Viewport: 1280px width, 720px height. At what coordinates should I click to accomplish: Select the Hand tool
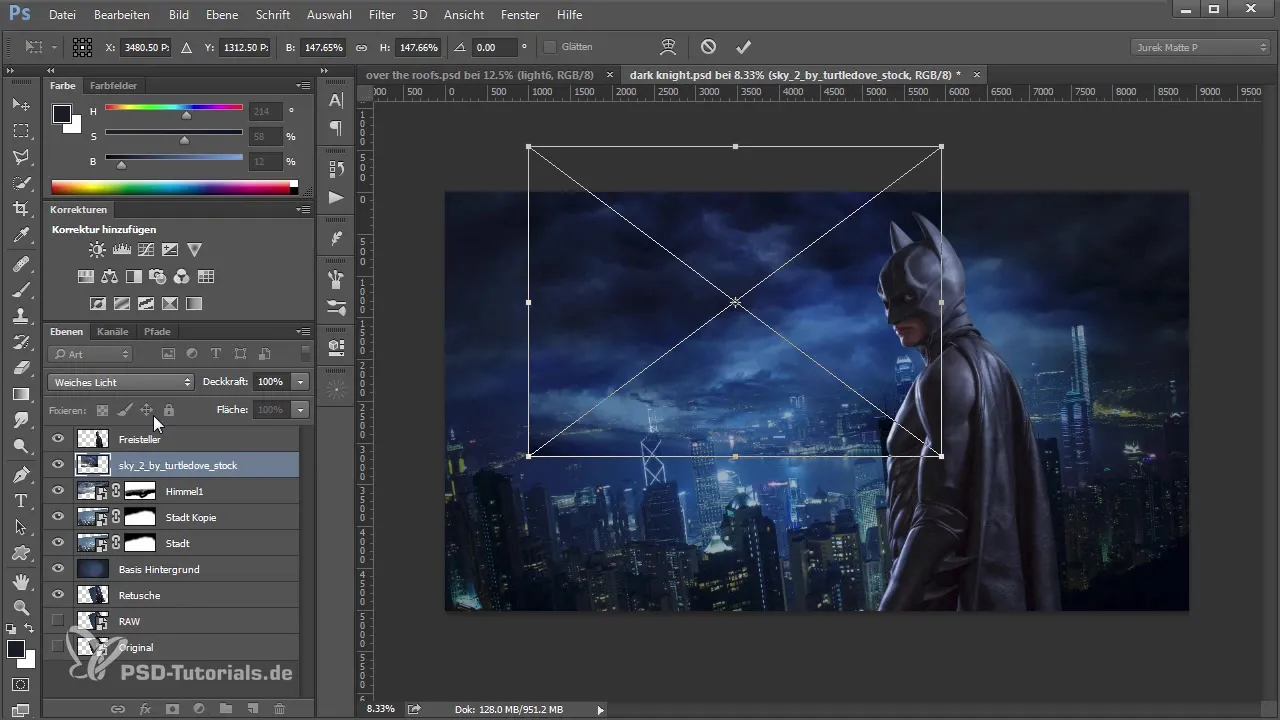click(20, 581)
